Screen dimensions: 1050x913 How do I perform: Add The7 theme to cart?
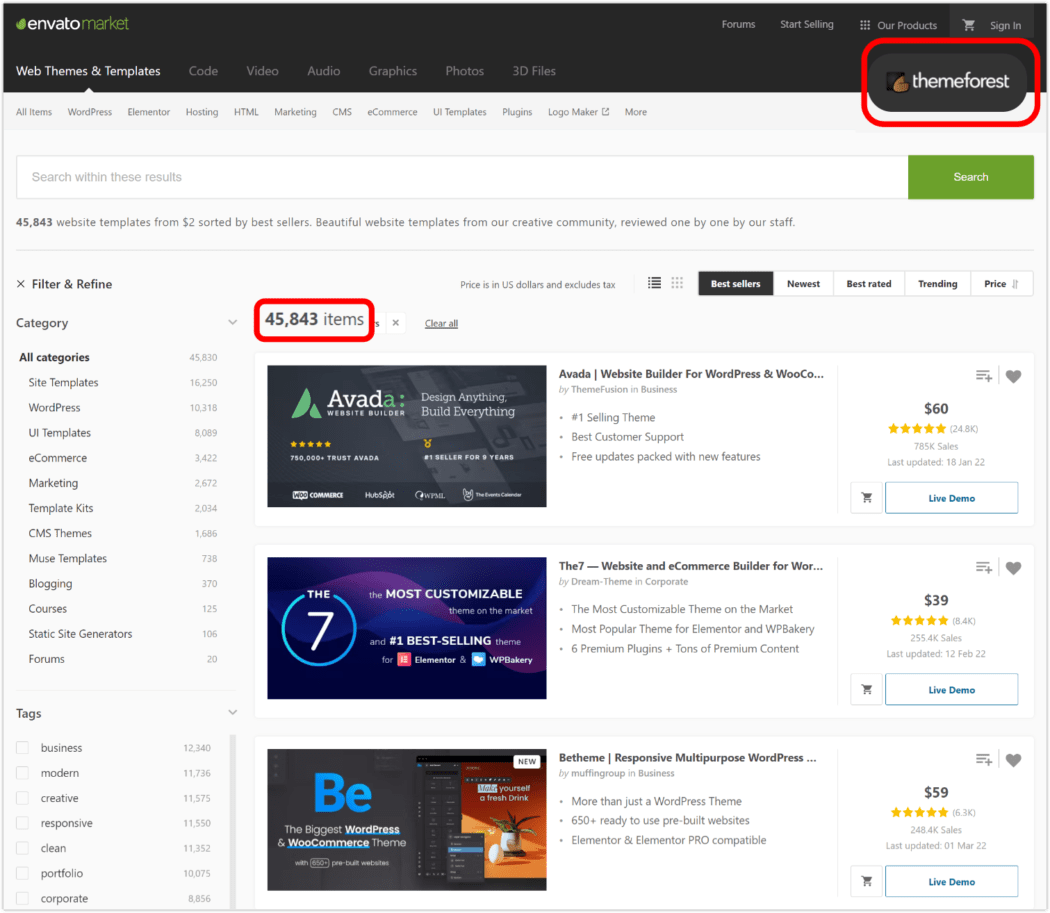point(867,689)
